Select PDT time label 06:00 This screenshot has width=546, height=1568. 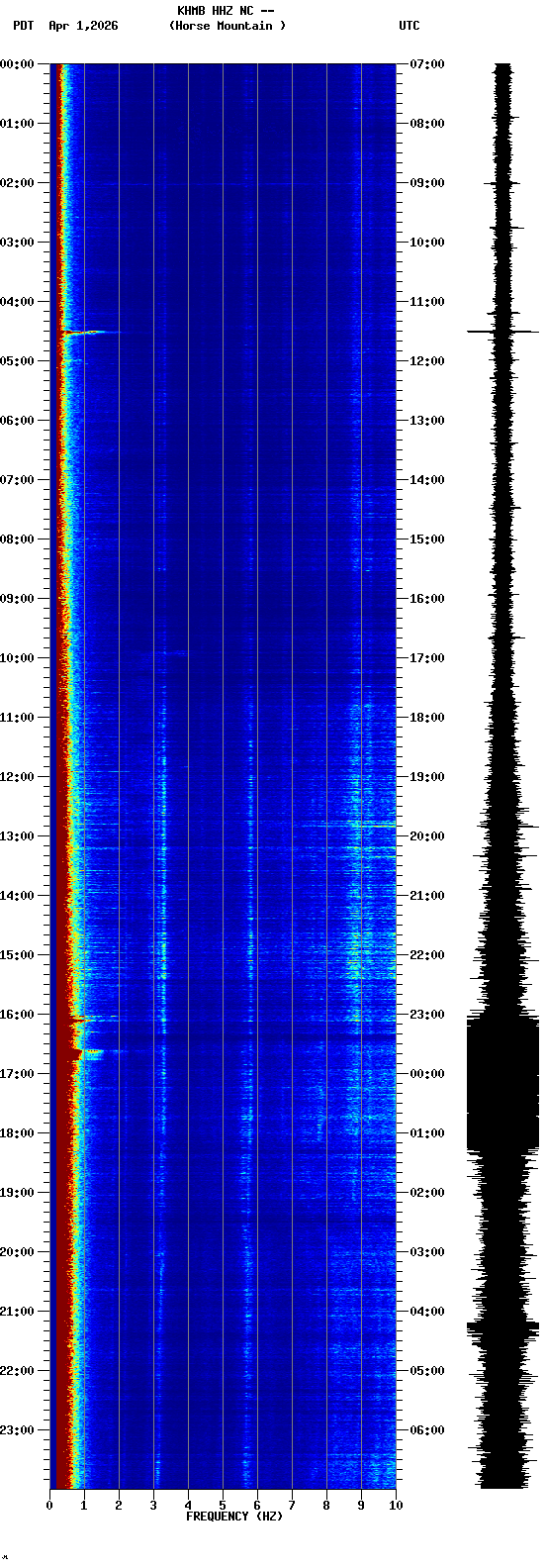(17, 421)
